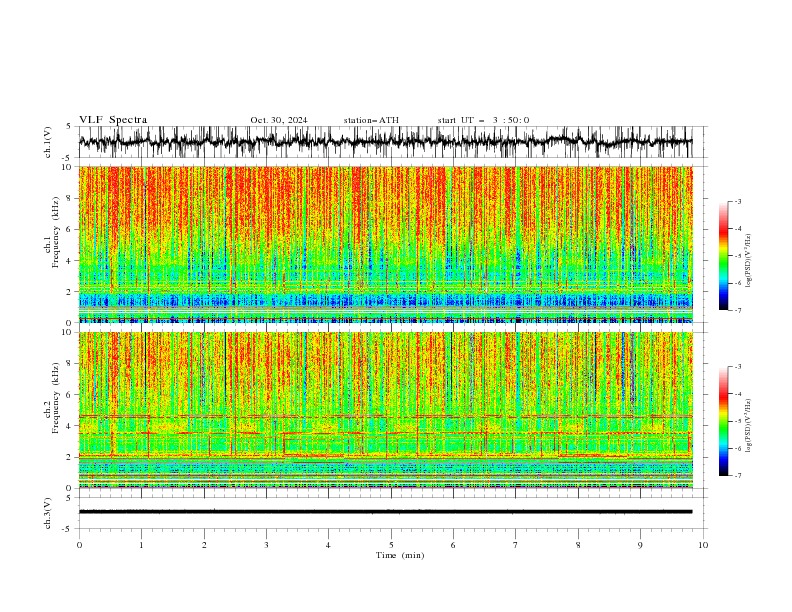The image size is (792, 612).
Task: Click the ch.2 "Frequency (kHz)" axis label
Action: pos(56,398)
